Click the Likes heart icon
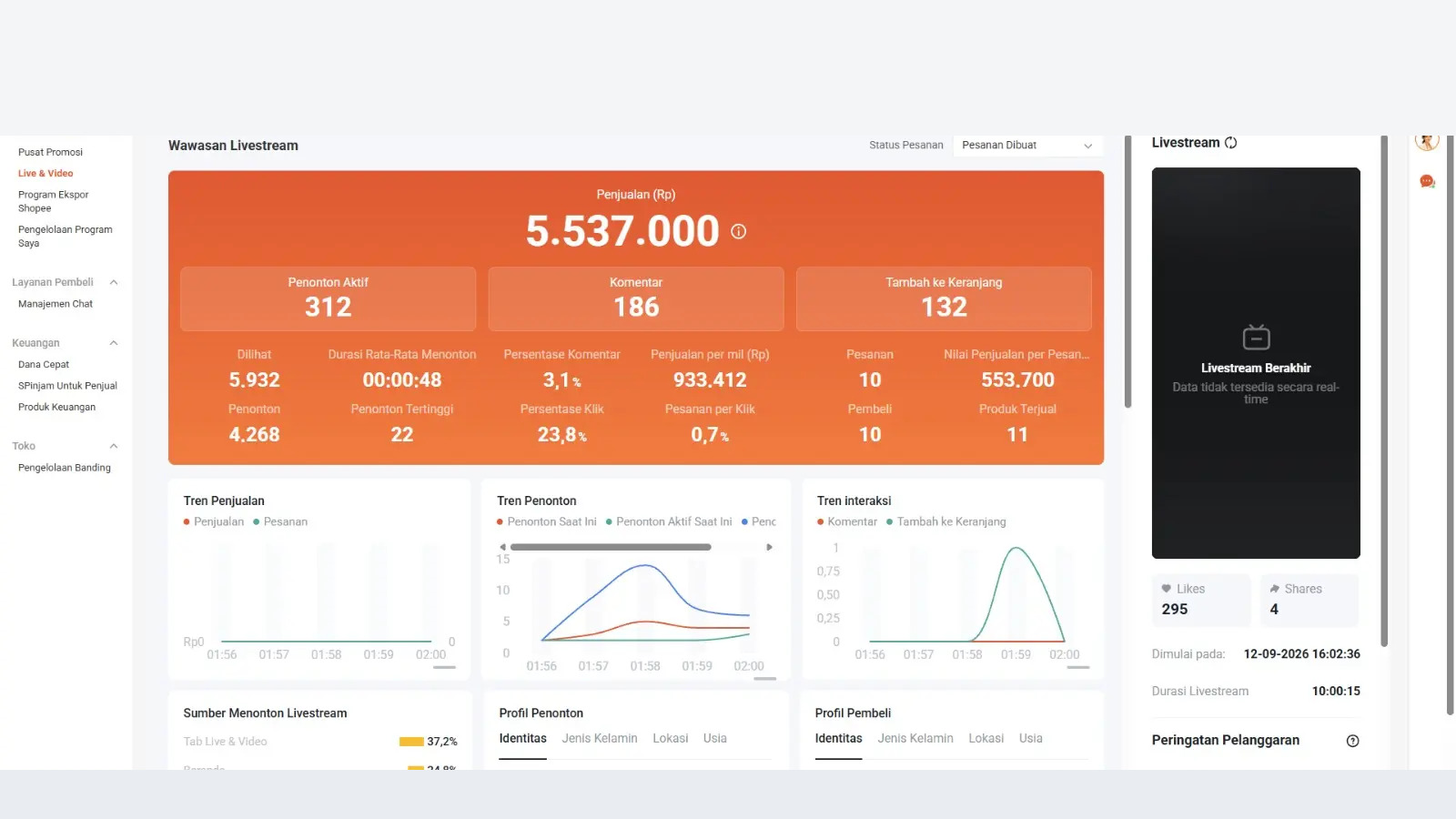 1167,589
